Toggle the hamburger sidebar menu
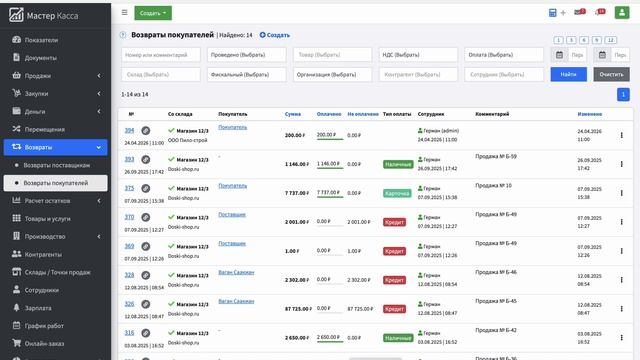Screen dimensions: 640x360 pos(124,13)
